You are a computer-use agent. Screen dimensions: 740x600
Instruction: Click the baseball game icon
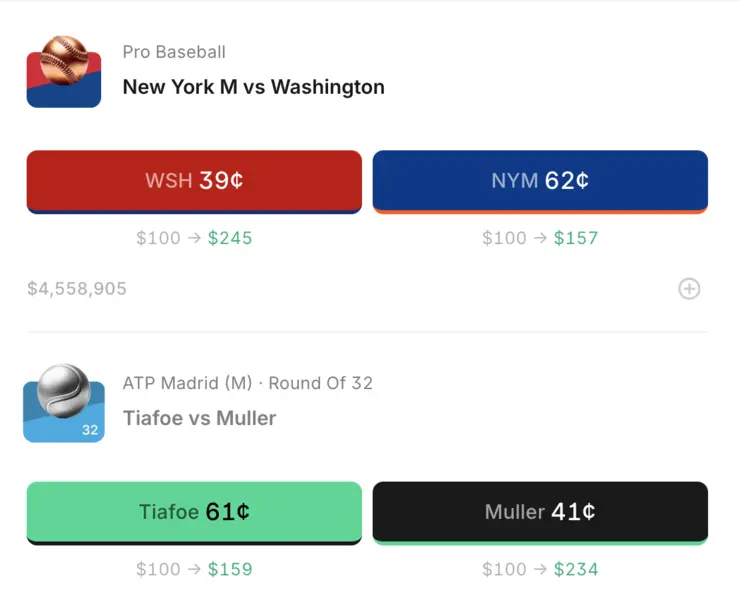click(x=63, y=72)
